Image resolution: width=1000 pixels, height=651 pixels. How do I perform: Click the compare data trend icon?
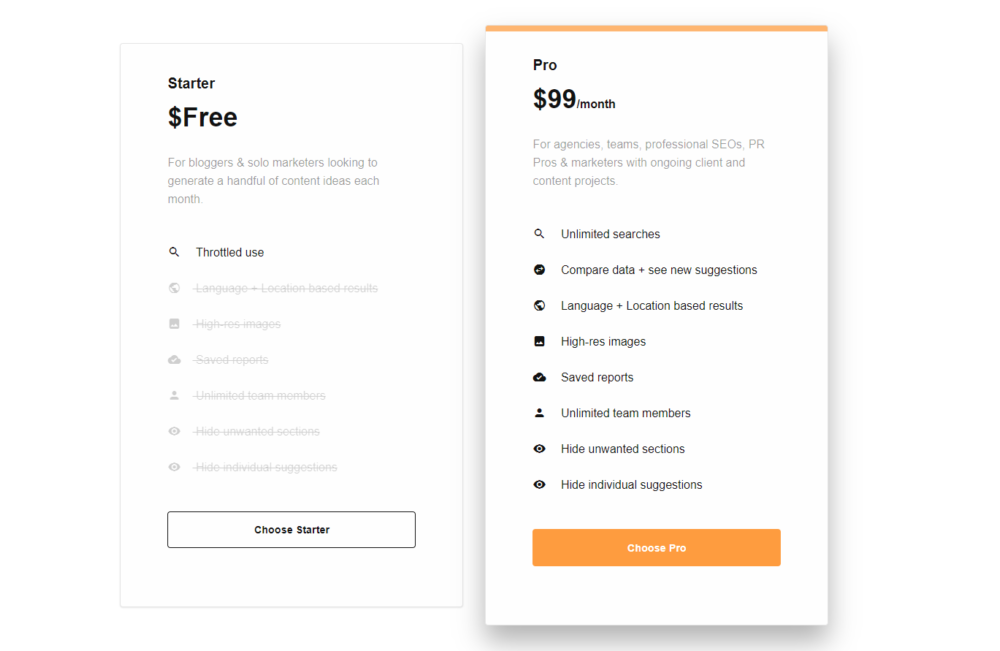pyautogui.click(x=539, y=270)
